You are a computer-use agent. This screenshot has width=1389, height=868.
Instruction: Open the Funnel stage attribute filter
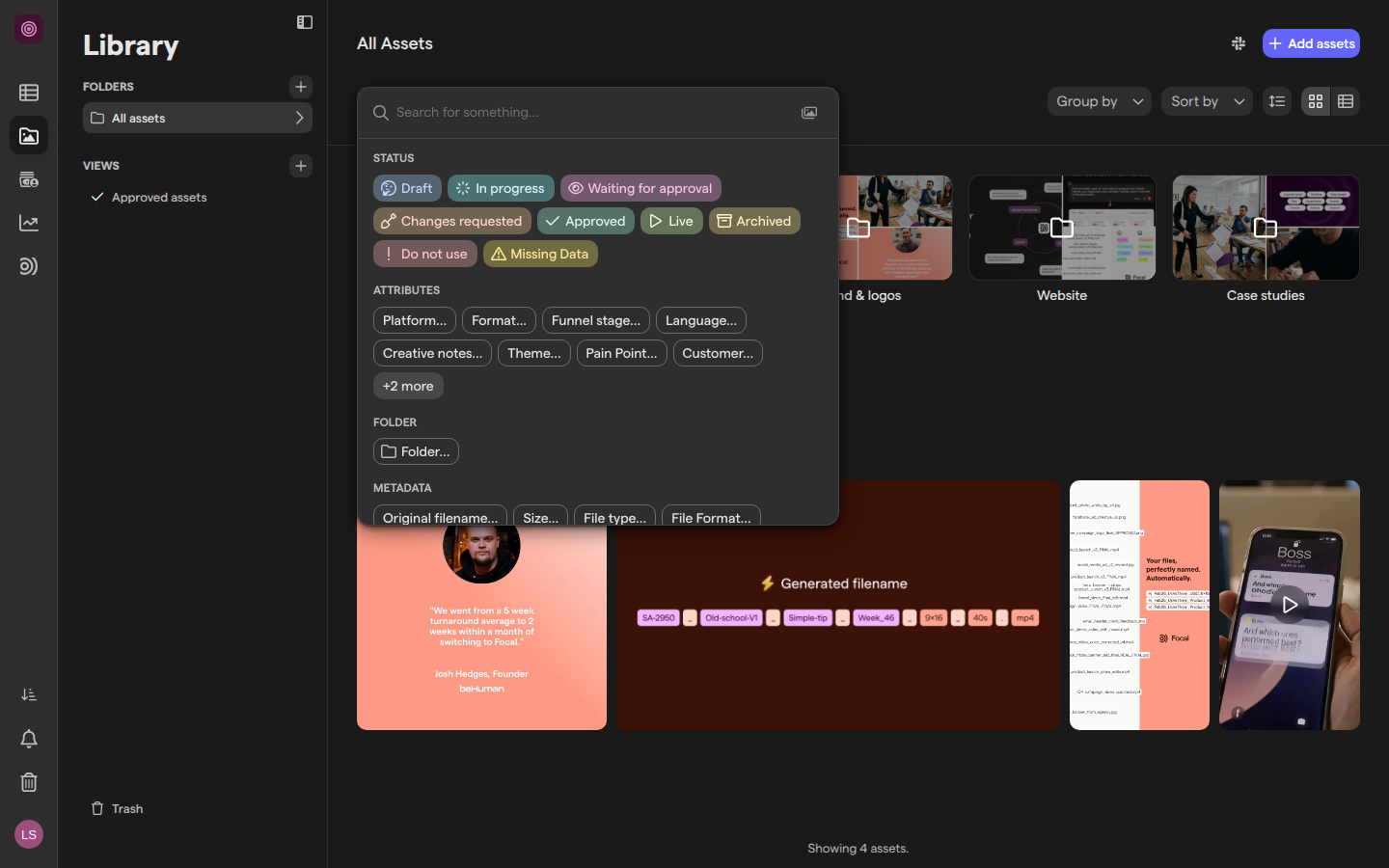(596, 320)
